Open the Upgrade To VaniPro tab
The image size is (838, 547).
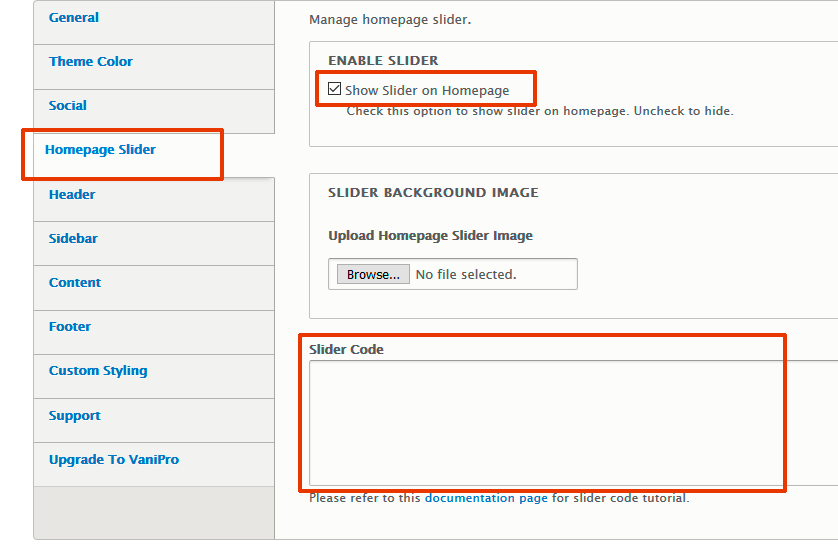pos(114,460)
